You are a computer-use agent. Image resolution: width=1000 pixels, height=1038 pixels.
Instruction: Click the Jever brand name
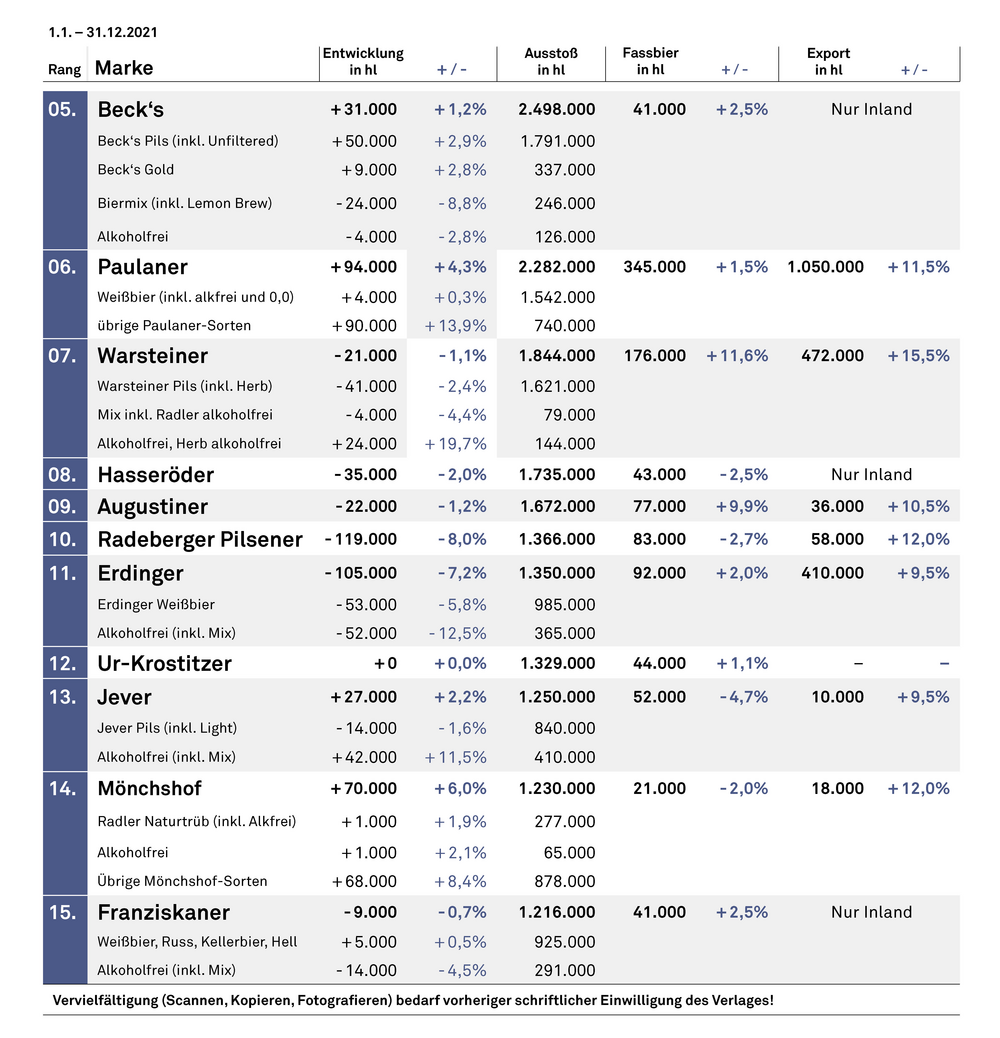[124, 697]
